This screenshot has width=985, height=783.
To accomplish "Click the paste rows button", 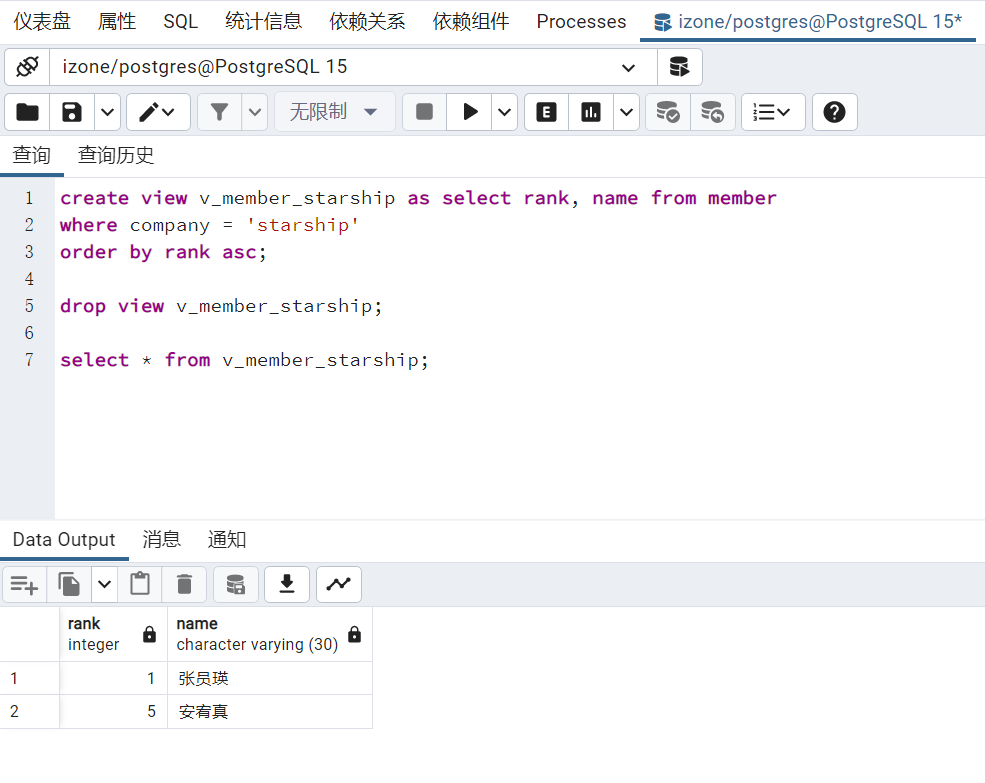I will (139, 584).
